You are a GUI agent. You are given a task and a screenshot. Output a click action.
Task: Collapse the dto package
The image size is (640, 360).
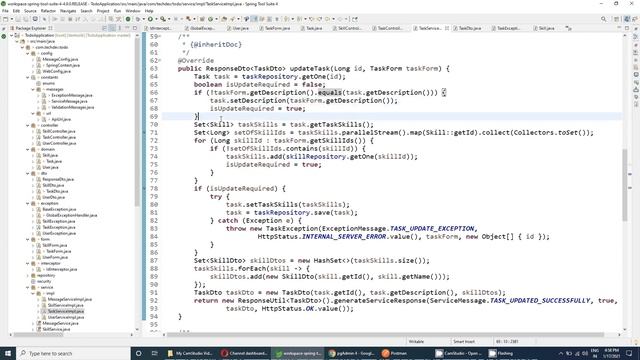click(28, 173)
